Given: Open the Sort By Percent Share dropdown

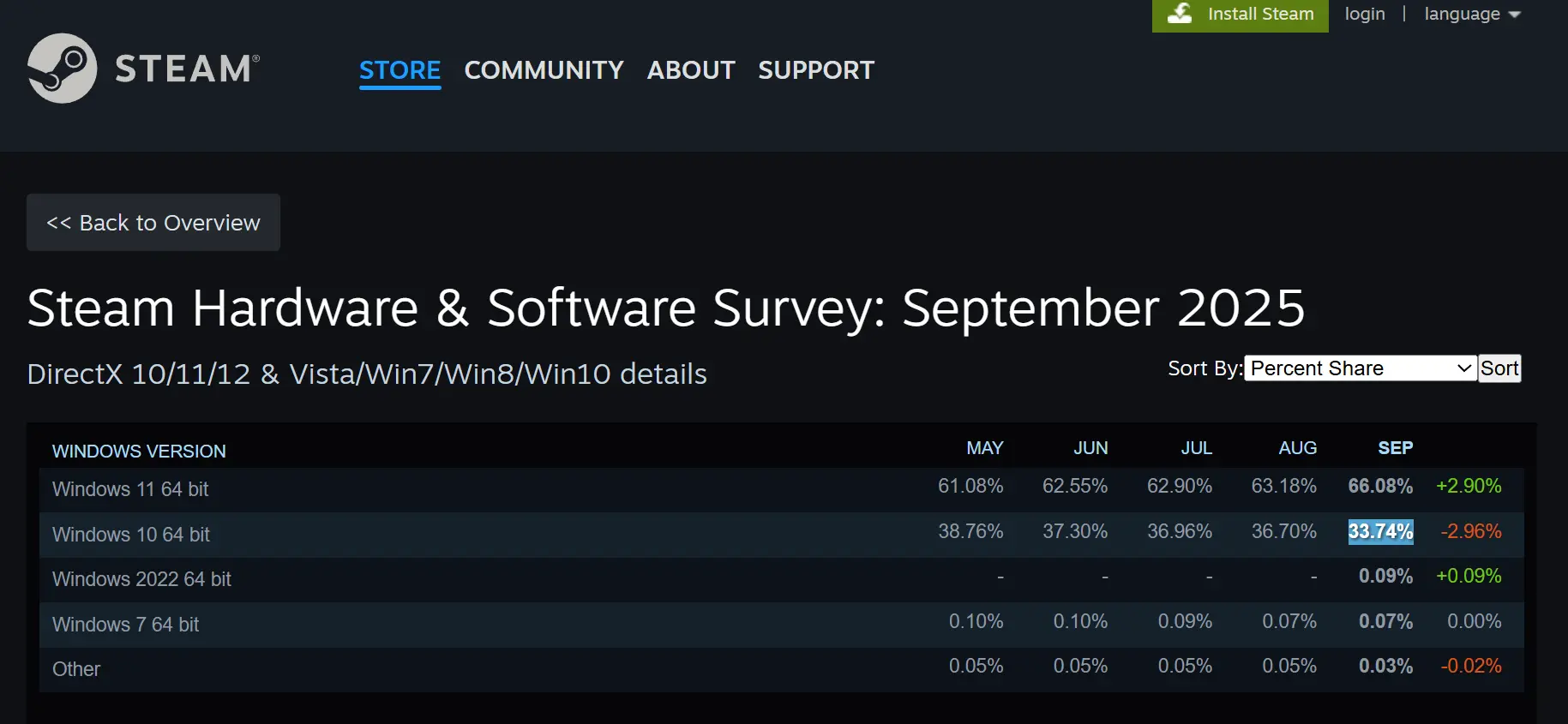Looking at the screenshot, I should 1360,368.
